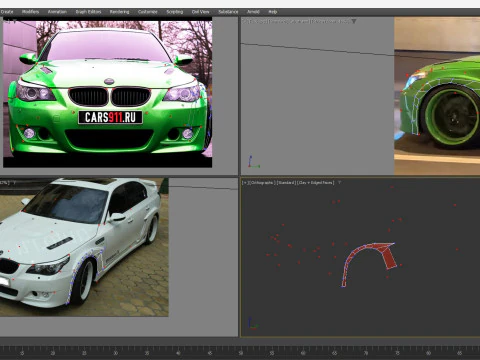Open the Graph Editors menu
Screen dimensions: 480x360
(x=88, y=12)
